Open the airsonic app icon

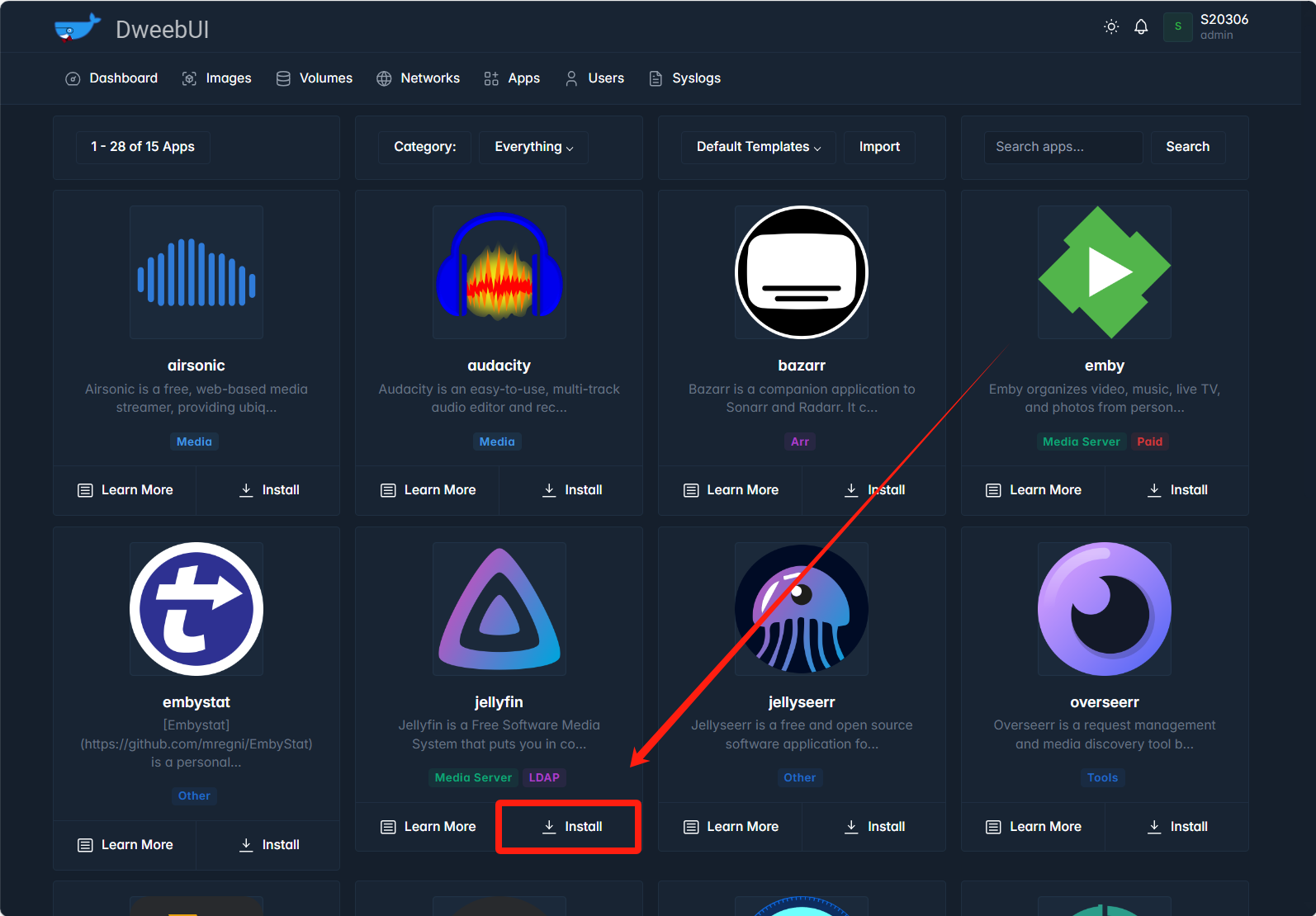196,272
